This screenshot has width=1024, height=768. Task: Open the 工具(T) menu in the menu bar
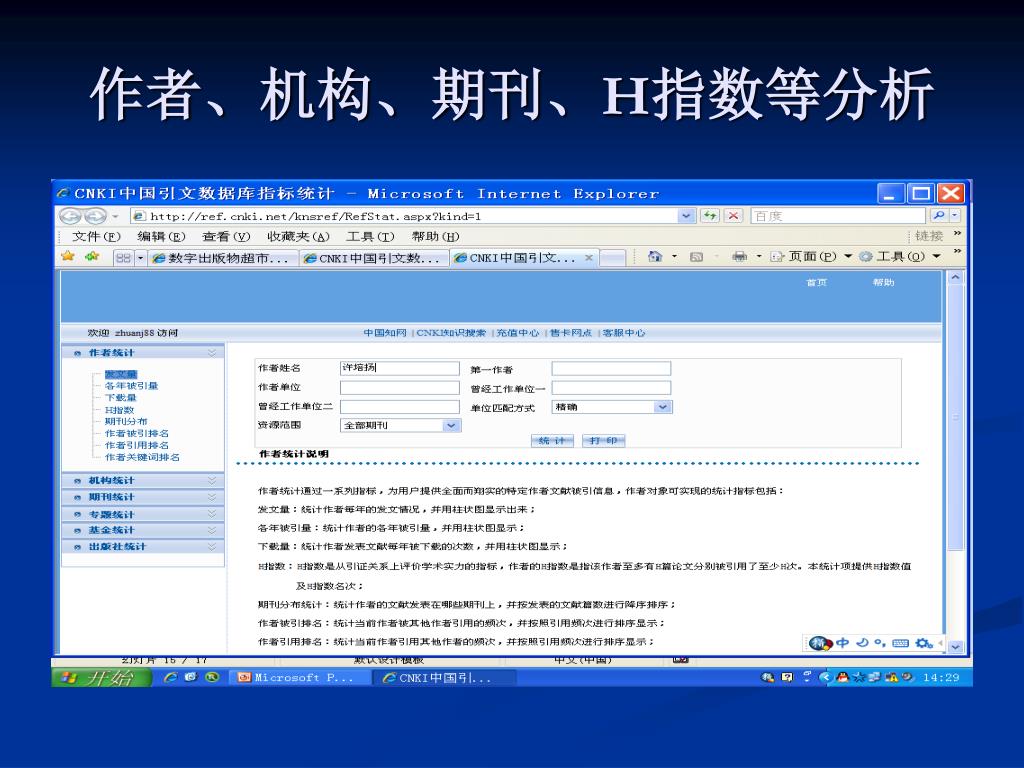tap(370, 236)
